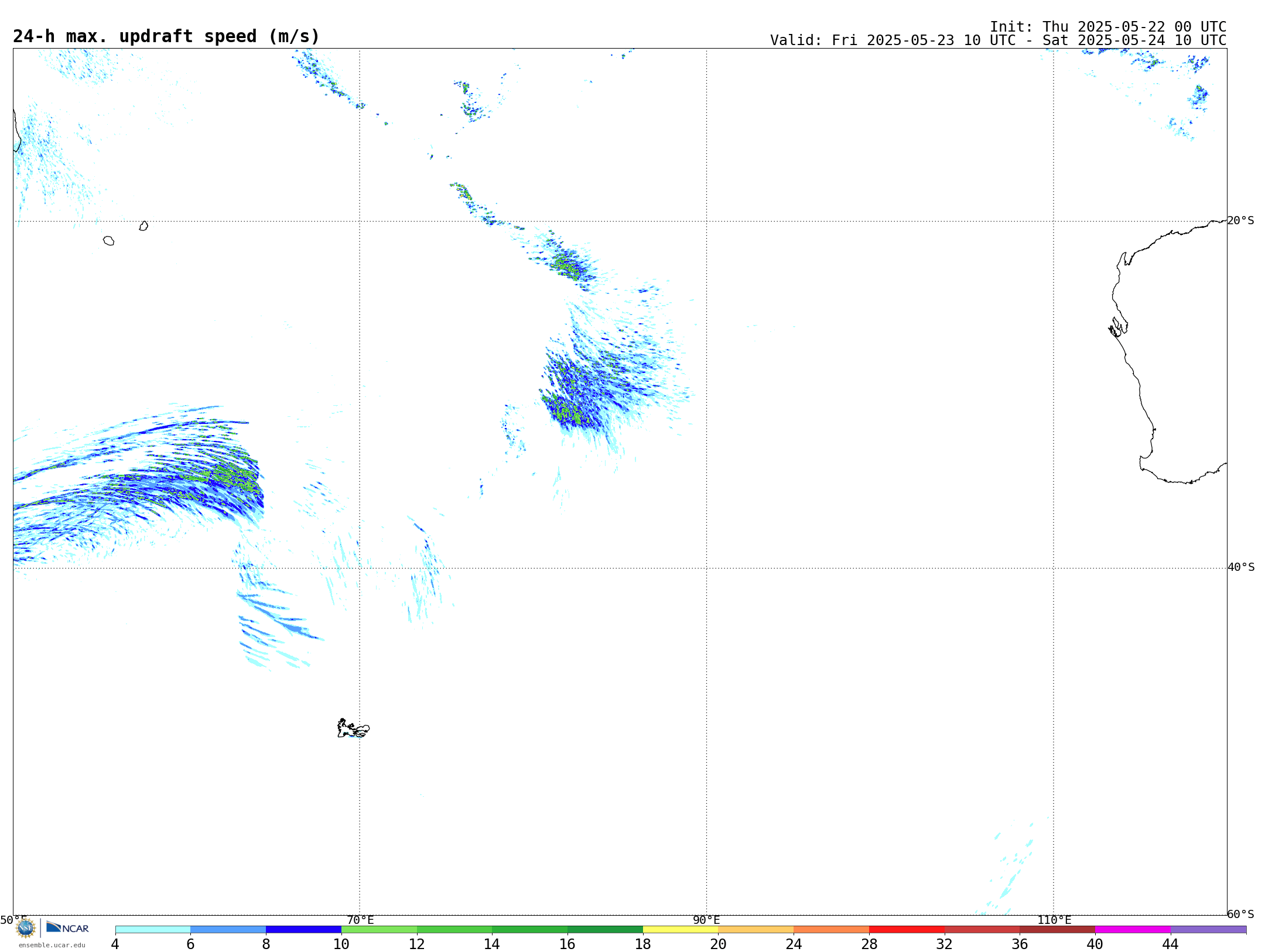Click the colorbar label '6'
This screenshot has height=952, width=1265.
tap(190, 944)
